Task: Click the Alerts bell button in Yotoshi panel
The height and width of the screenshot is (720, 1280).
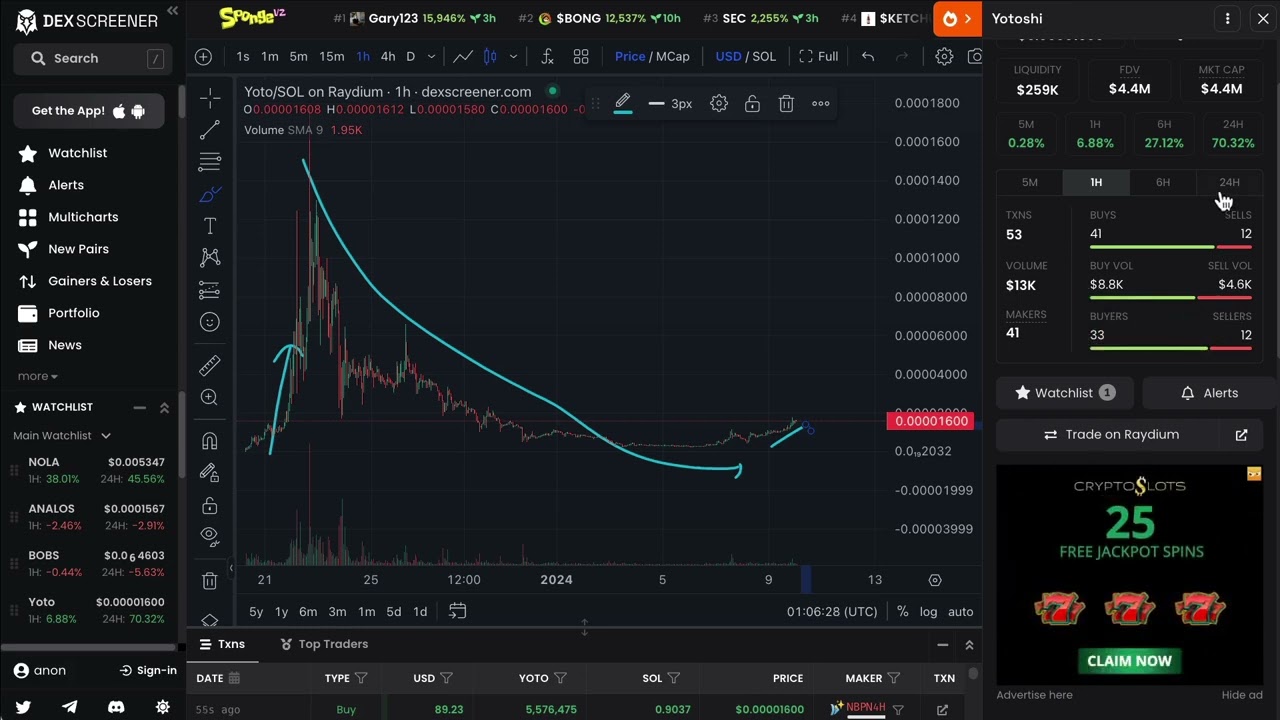Action: click(x=1208, y=393)
